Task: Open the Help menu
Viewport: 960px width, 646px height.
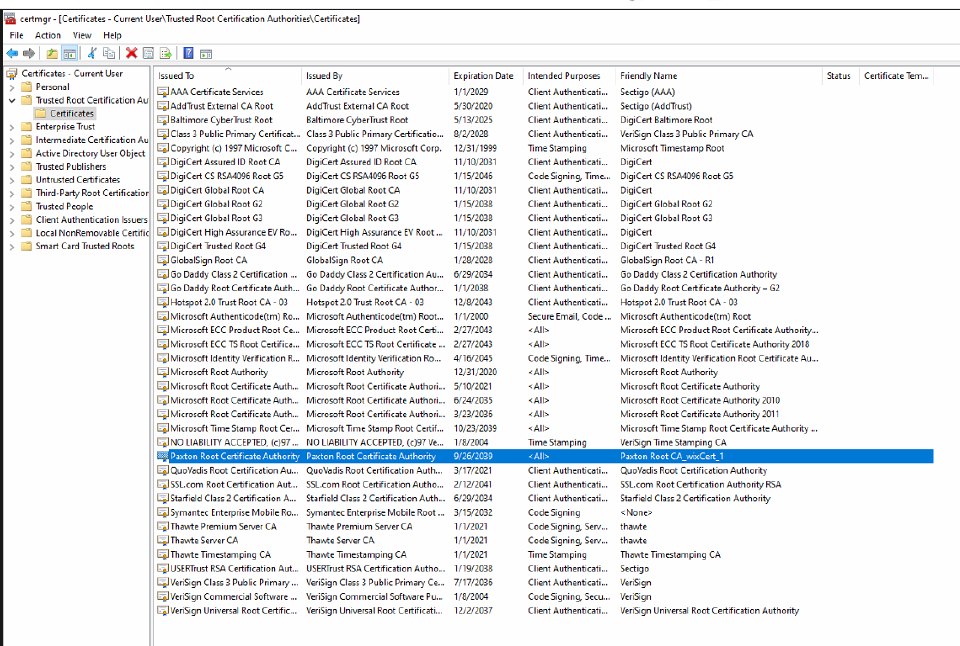Action: click(x=112, y=36)
